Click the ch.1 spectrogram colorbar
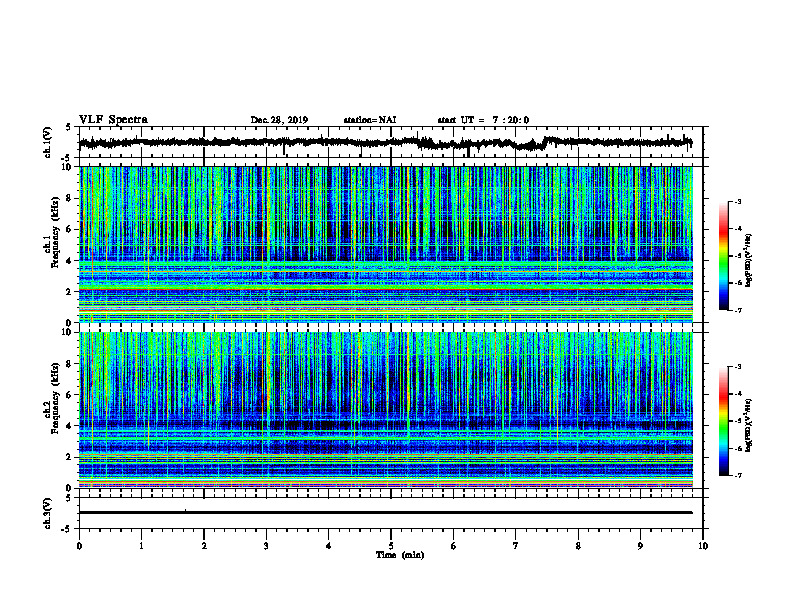792x612 pixels. click(x=724, y=256)
